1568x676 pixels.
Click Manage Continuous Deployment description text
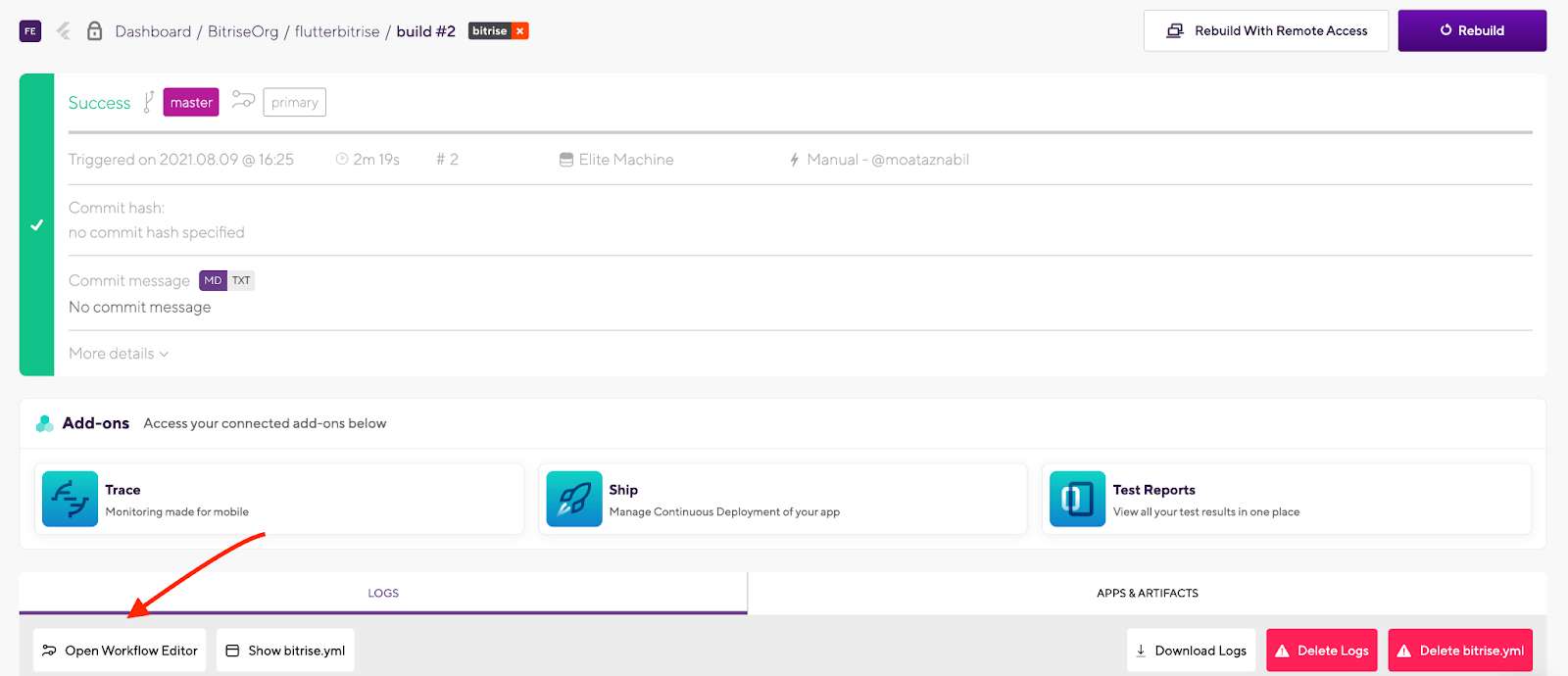[724, 512]
